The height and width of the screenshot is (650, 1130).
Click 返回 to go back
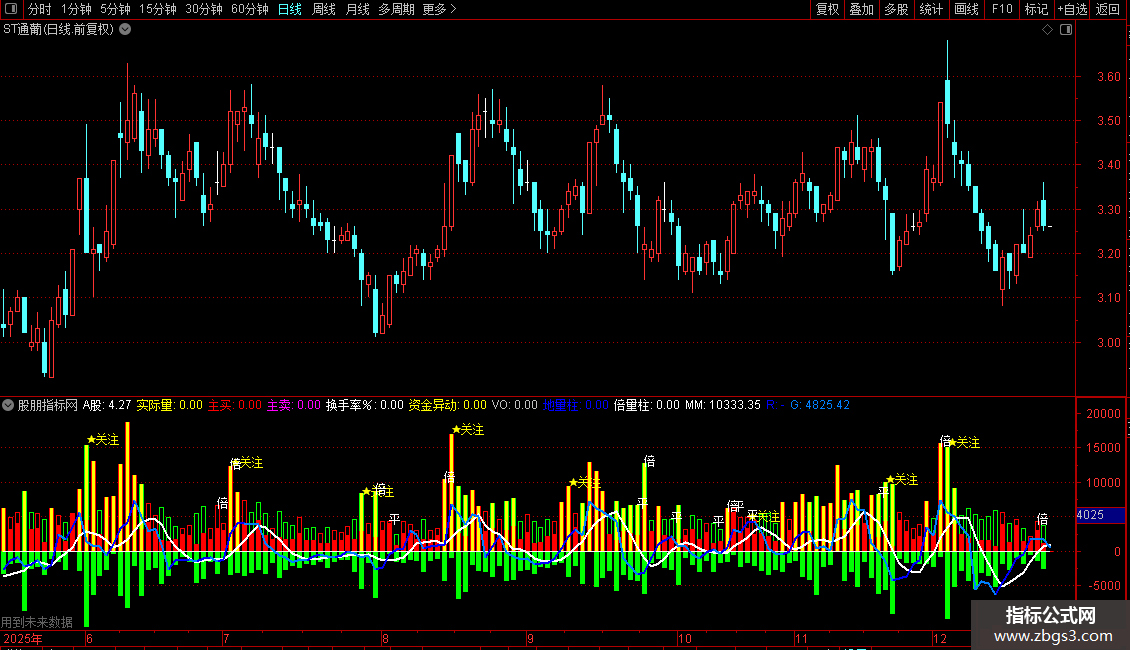click(1108, 9)
